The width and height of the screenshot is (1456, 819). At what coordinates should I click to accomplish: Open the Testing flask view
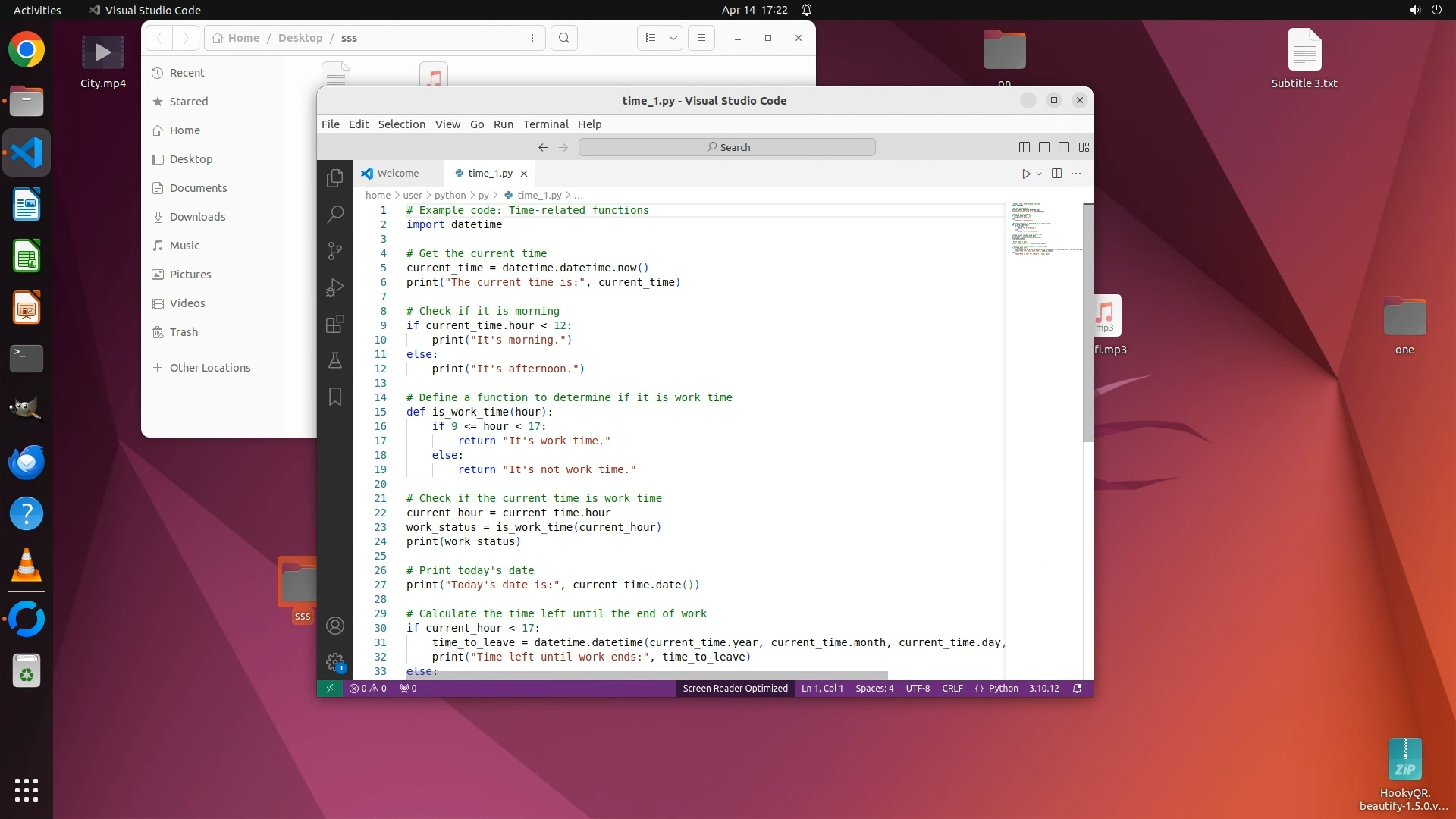[334, 360]
